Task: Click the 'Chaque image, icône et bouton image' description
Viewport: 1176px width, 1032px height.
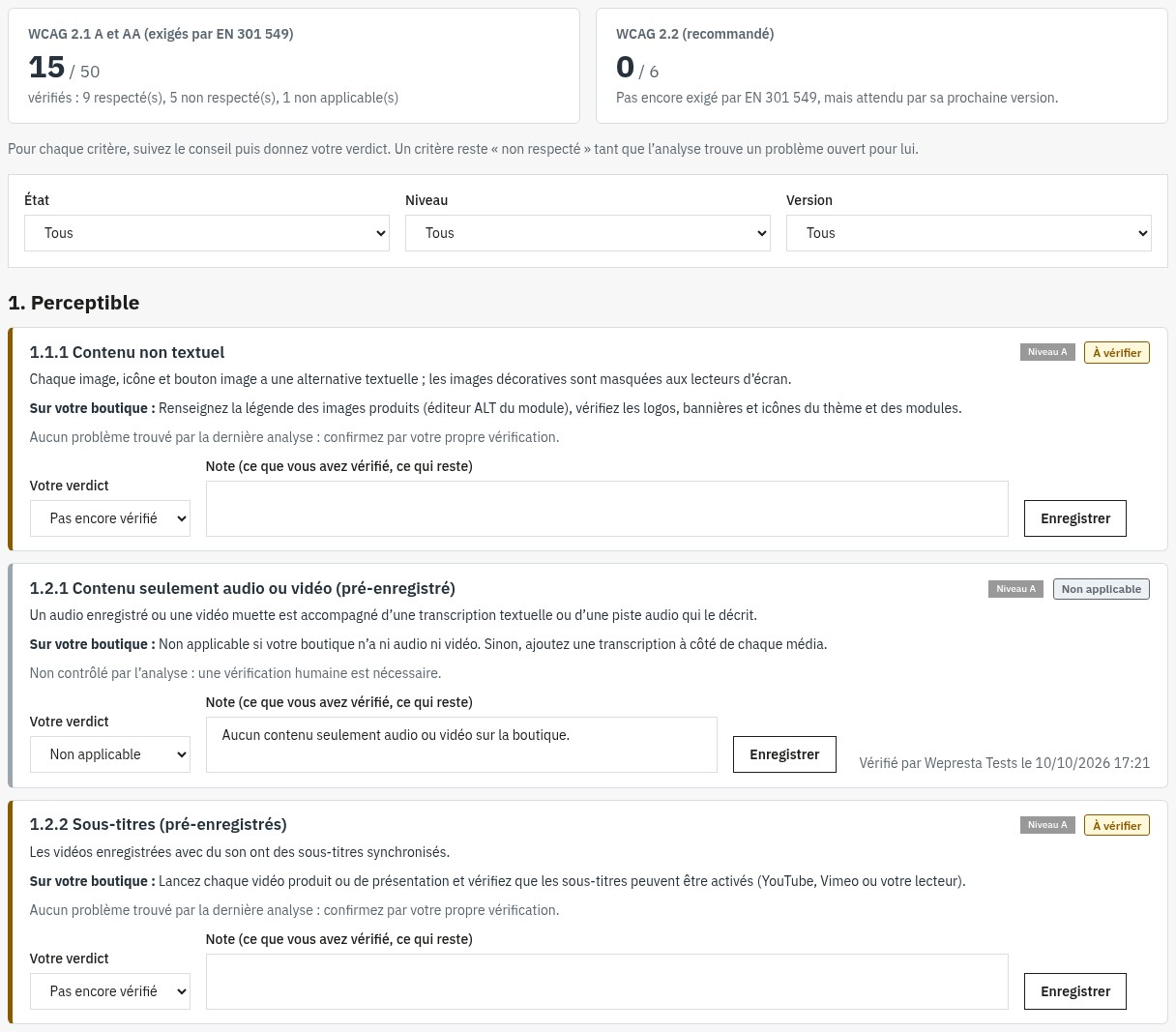Action: [410, 379]
